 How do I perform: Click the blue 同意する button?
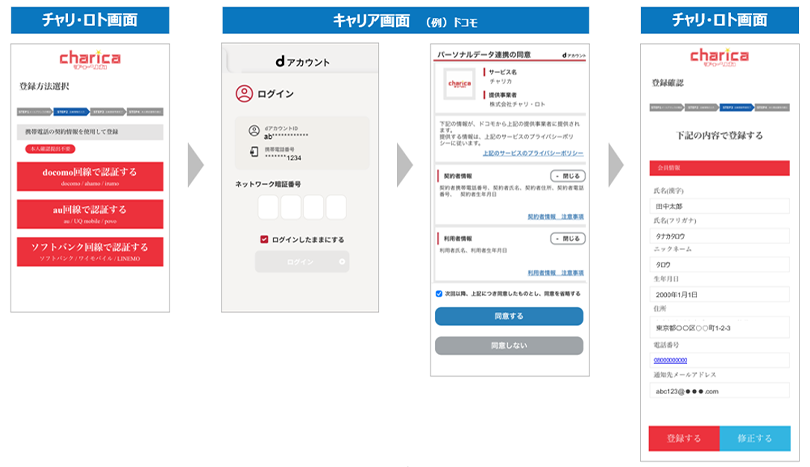tap(509, 316)
